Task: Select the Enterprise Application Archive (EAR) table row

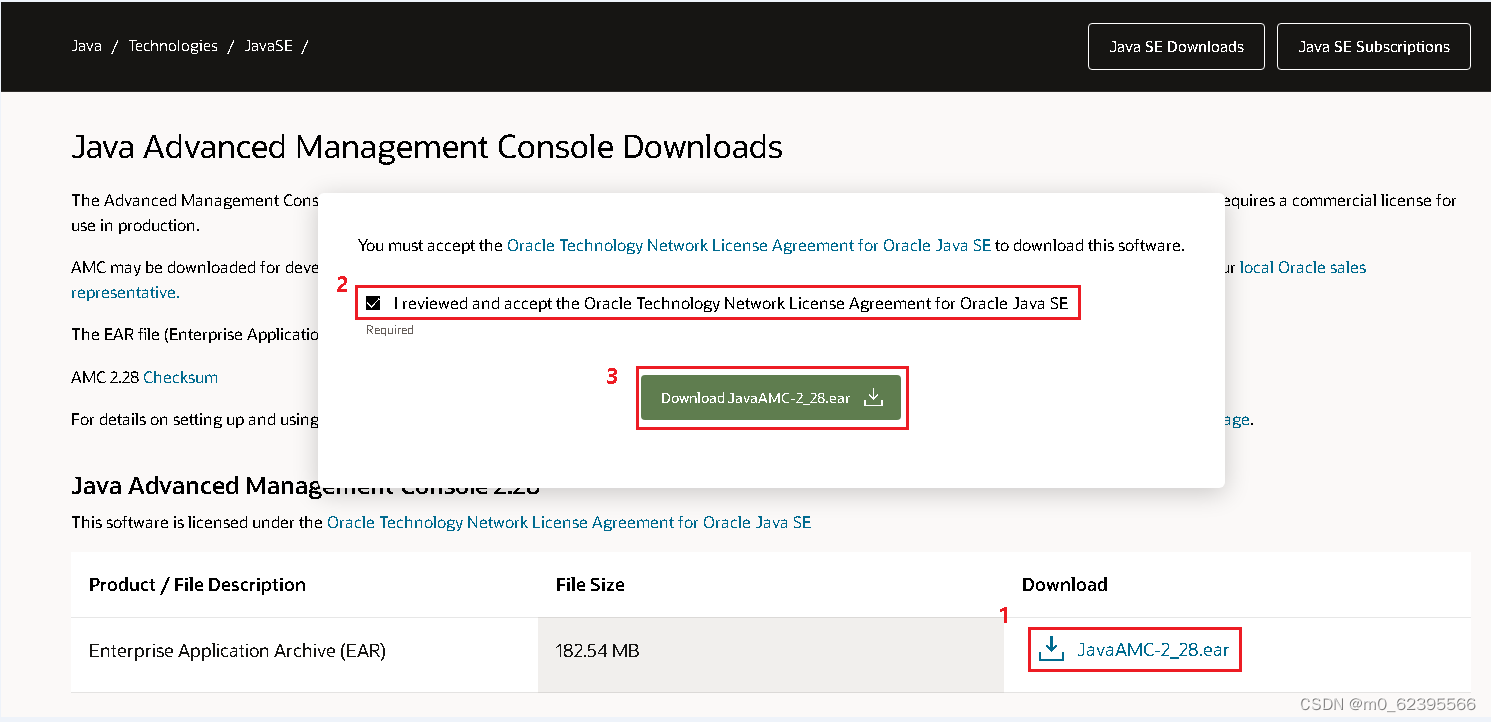Action: [x=236, y=649]
